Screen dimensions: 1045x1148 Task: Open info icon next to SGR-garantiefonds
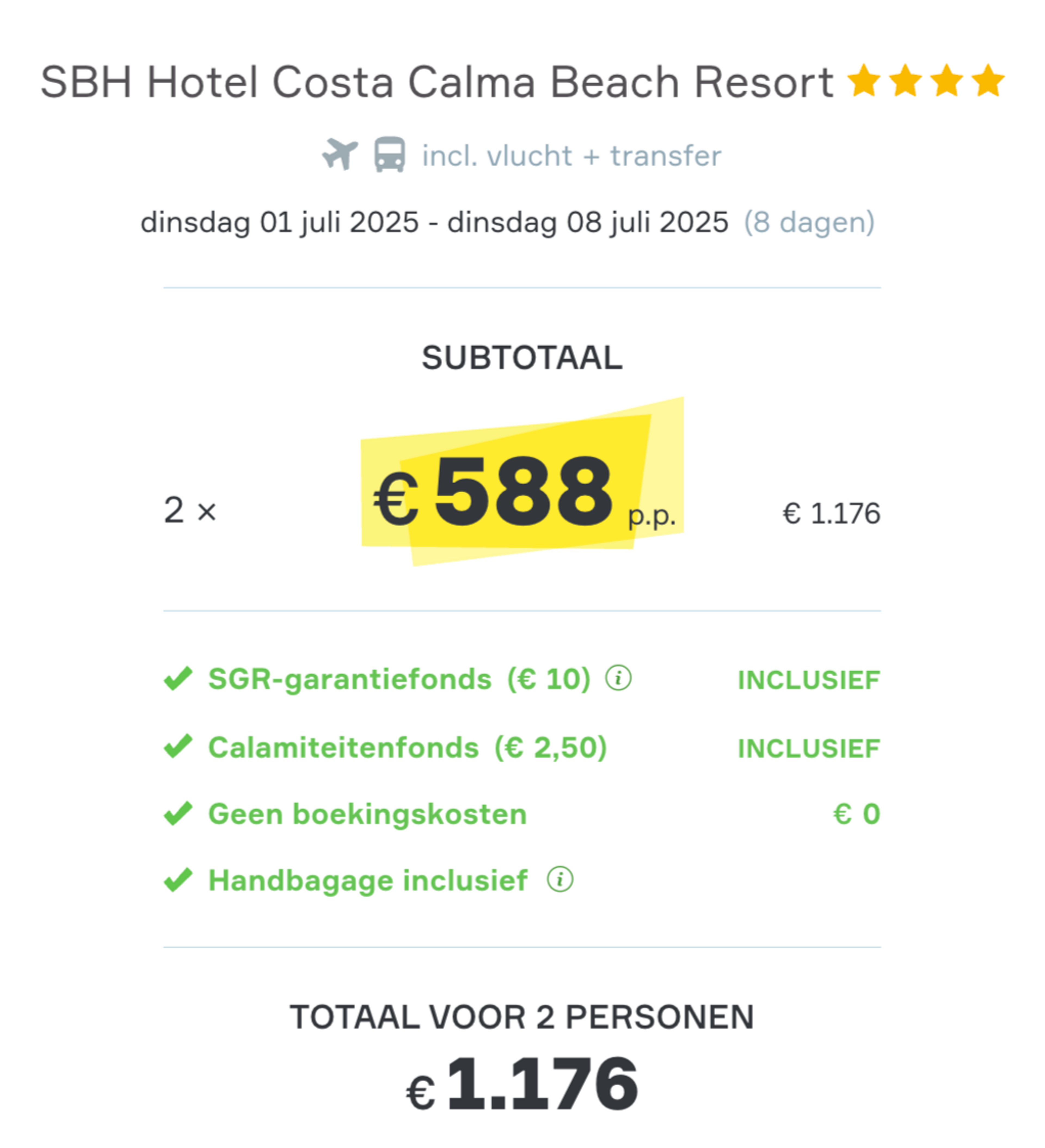tap(619, 678)
